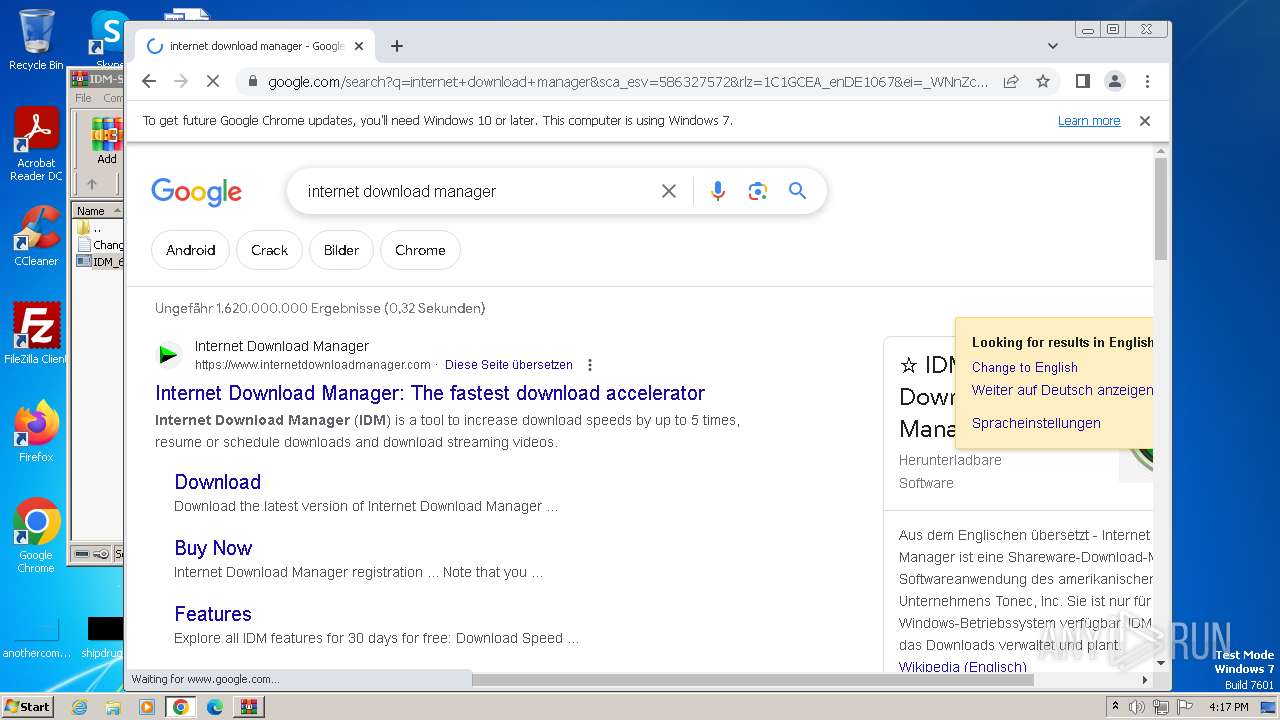Viewport: 1280px width, 720px height.
Task: Apply the Bilder search filter chip
Action: pos(341,250)
